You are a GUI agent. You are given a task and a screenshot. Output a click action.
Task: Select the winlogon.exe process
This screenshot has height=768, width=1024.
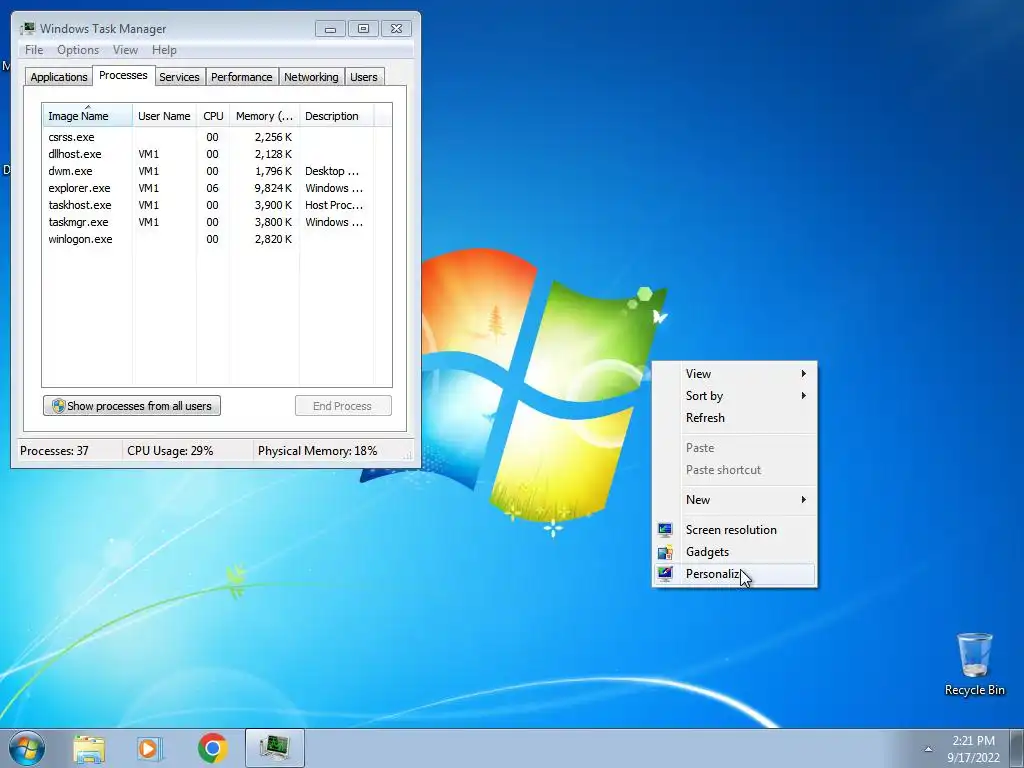click(x=208, y=239)
